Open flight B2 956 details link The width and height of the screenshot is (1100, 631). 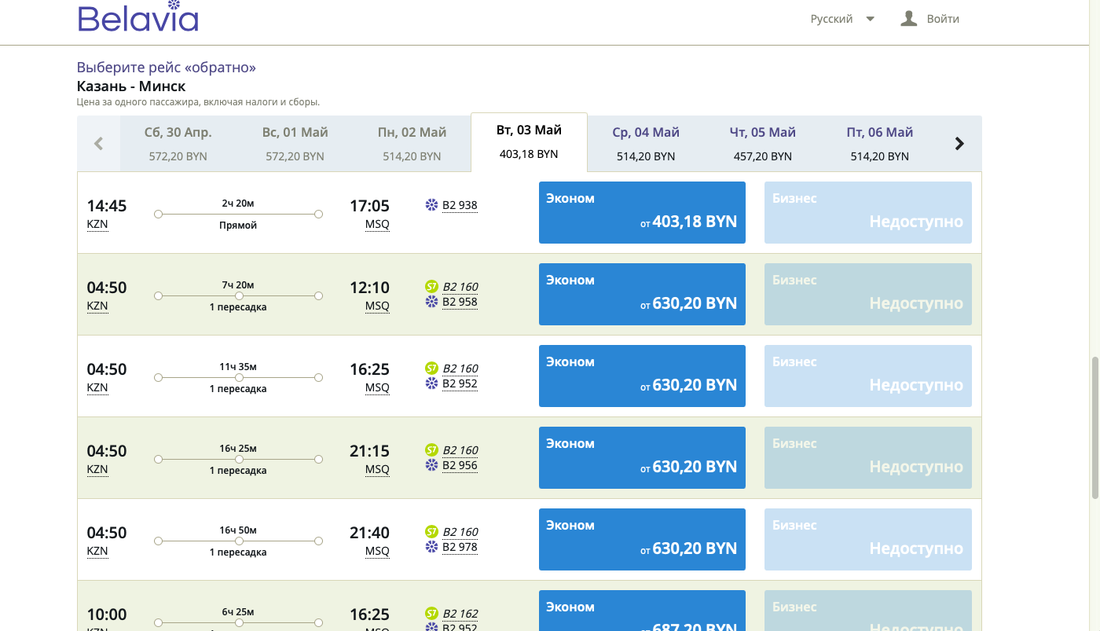pos(460,466)
